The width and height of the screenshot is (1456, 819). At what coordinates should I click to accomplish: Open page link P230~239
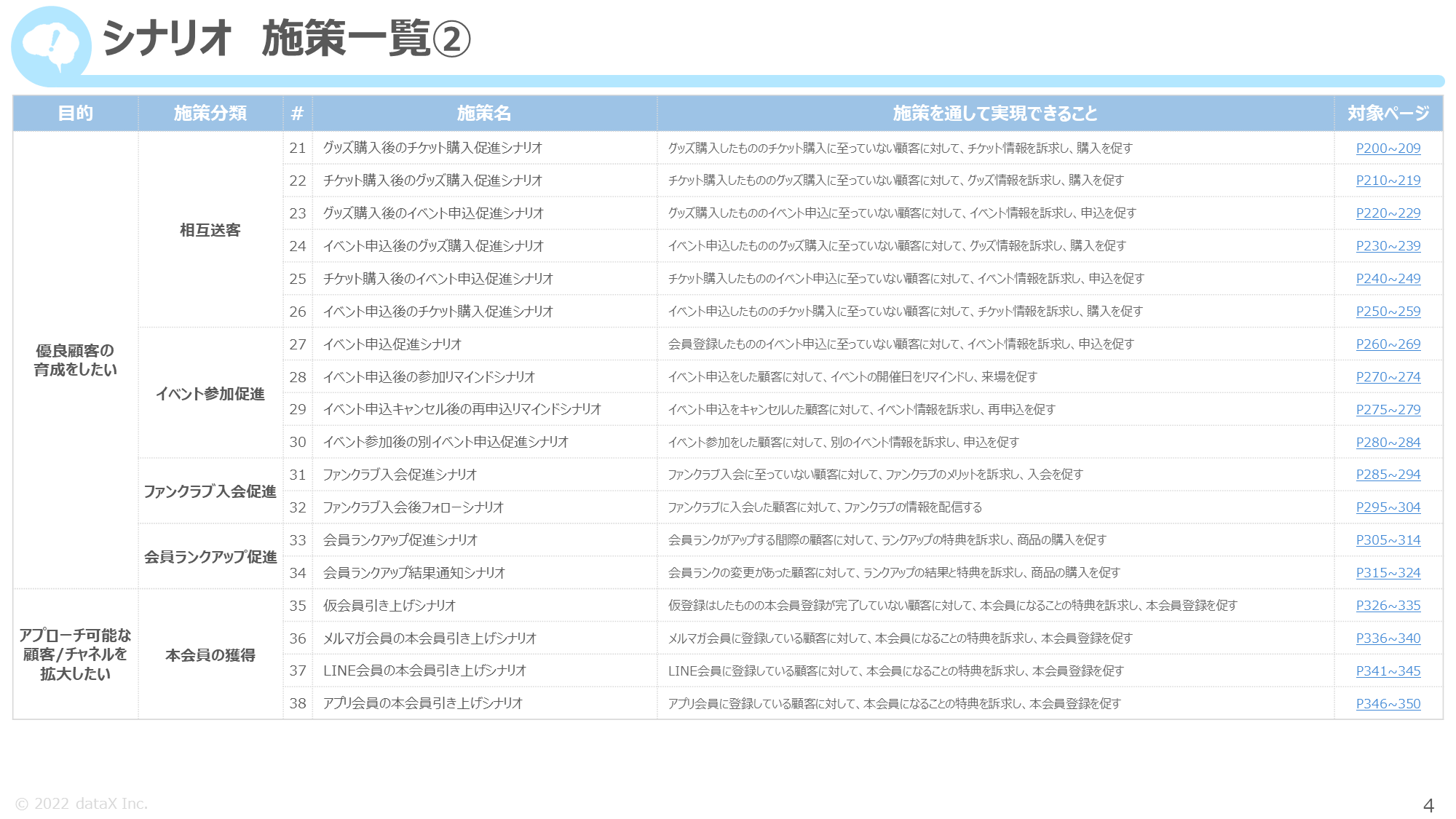click(1388, 246)
